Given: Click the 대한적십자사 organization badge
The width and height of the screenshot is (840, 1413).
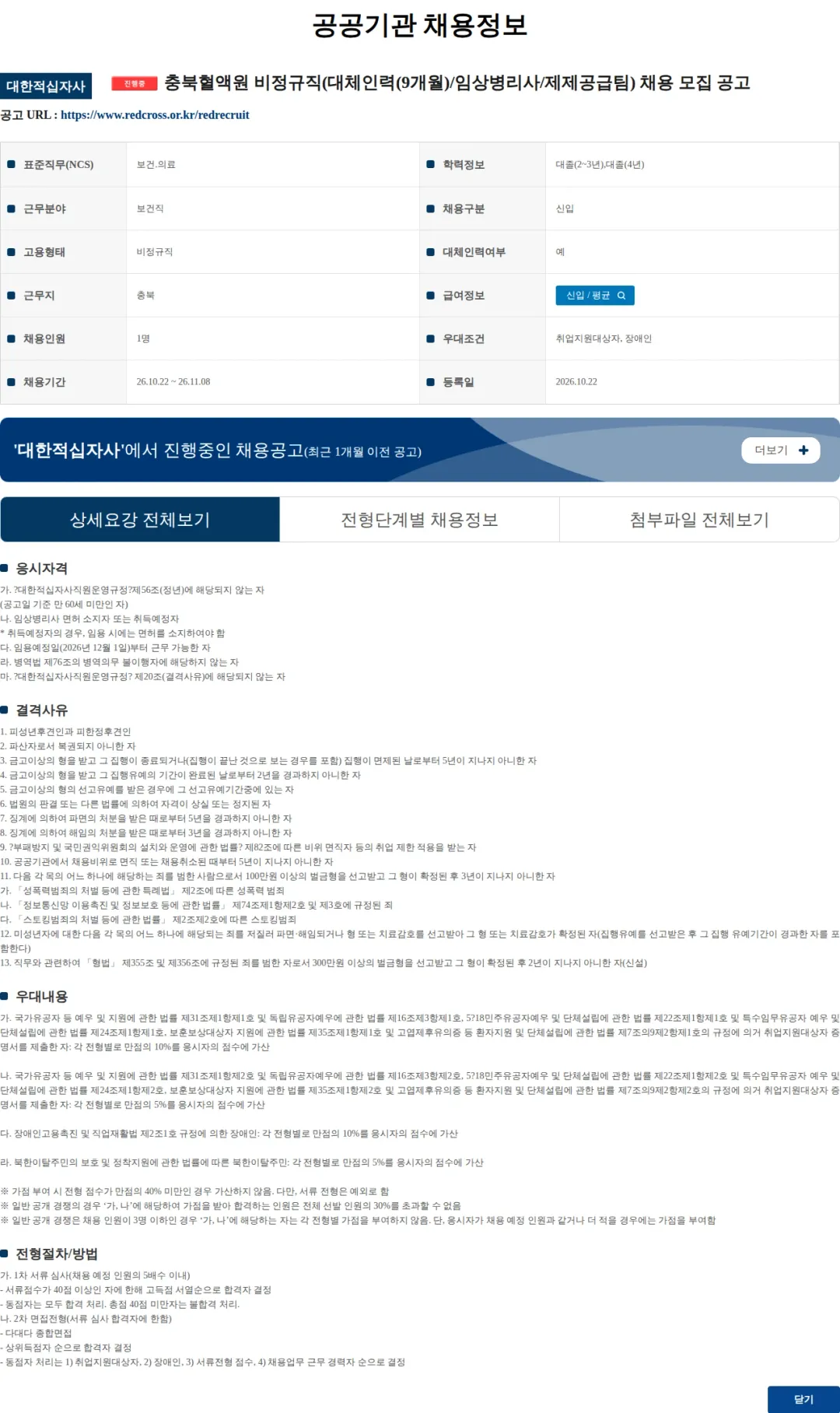Looking at the screenshot, I should click(46, 86).
